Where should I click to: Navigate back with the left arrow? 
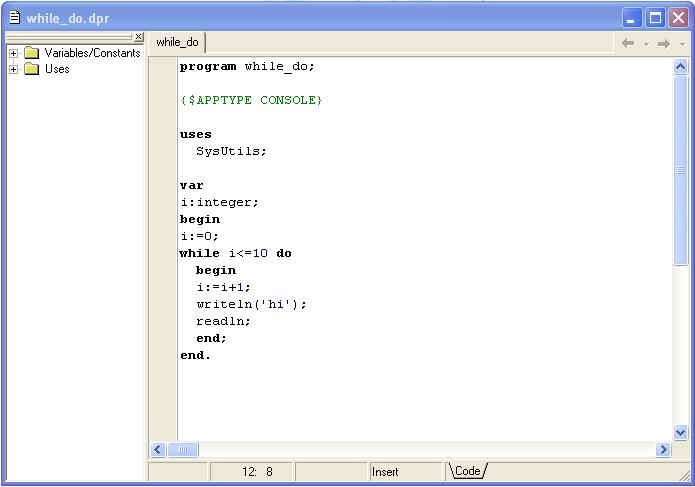[628, 43]
